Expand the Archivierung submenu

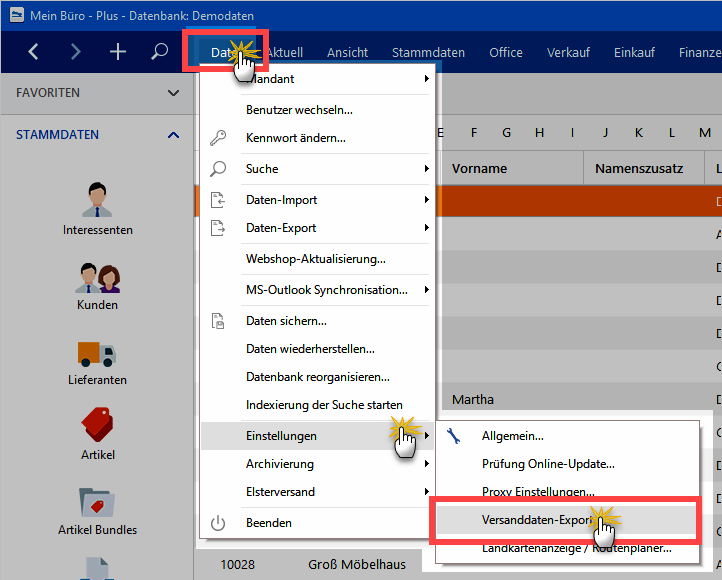coord(427,464)
